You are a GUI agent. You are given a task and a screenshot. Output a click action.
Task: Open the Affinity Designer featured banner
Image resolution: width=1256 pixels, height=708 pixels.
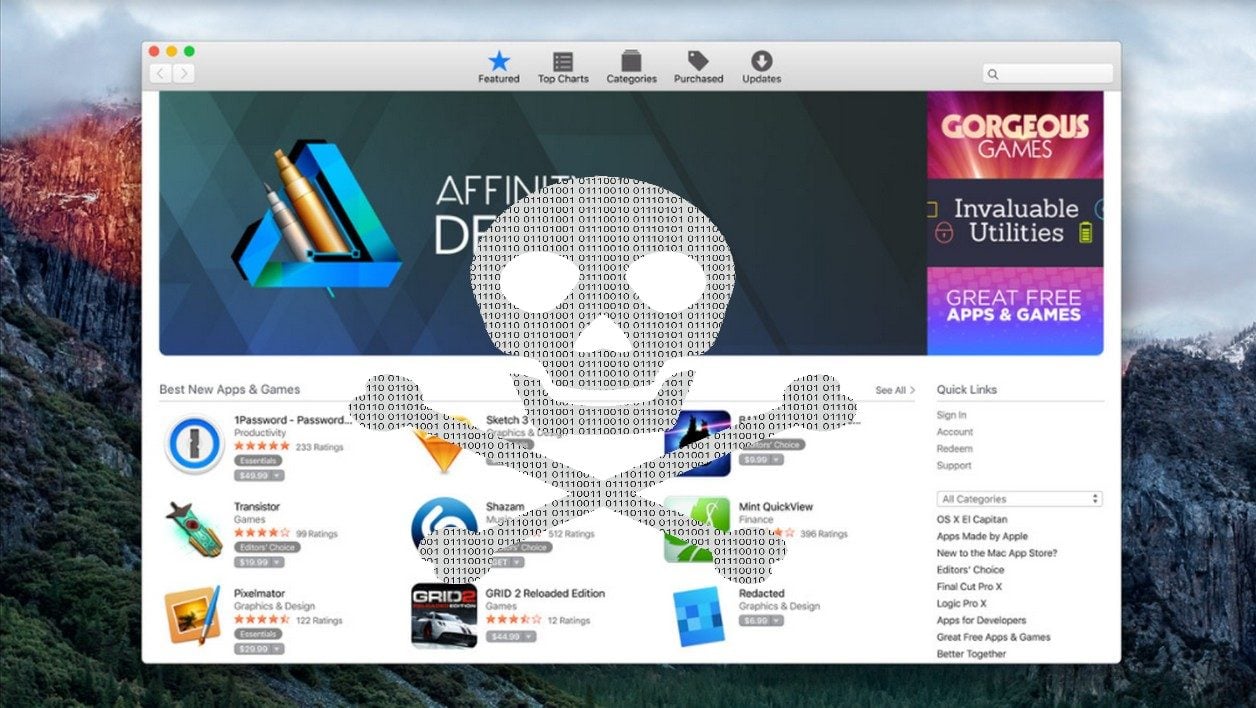pos(543,223)
